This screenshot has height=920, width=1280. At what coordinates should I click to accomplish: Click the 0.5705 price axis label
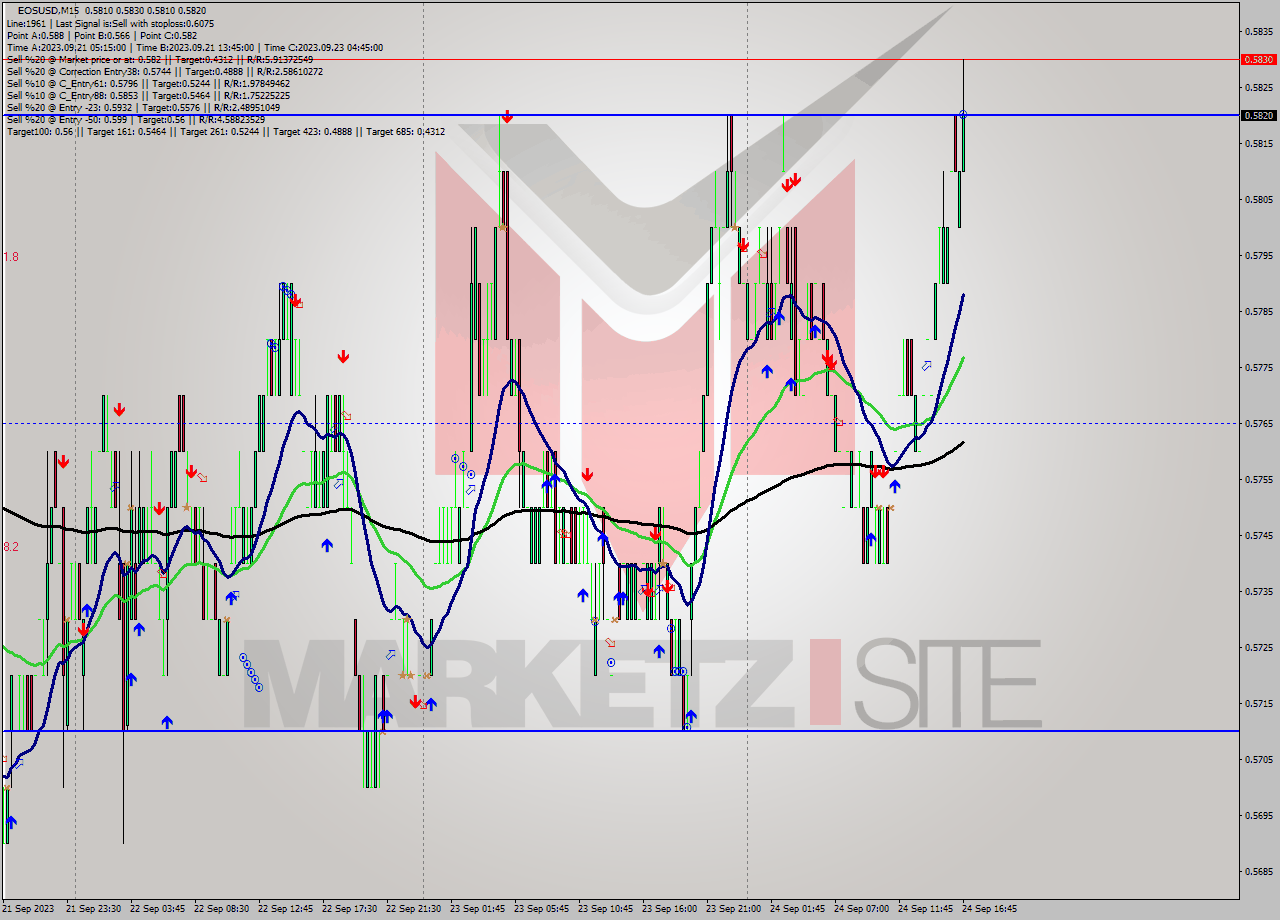(x=1258, y=759)
